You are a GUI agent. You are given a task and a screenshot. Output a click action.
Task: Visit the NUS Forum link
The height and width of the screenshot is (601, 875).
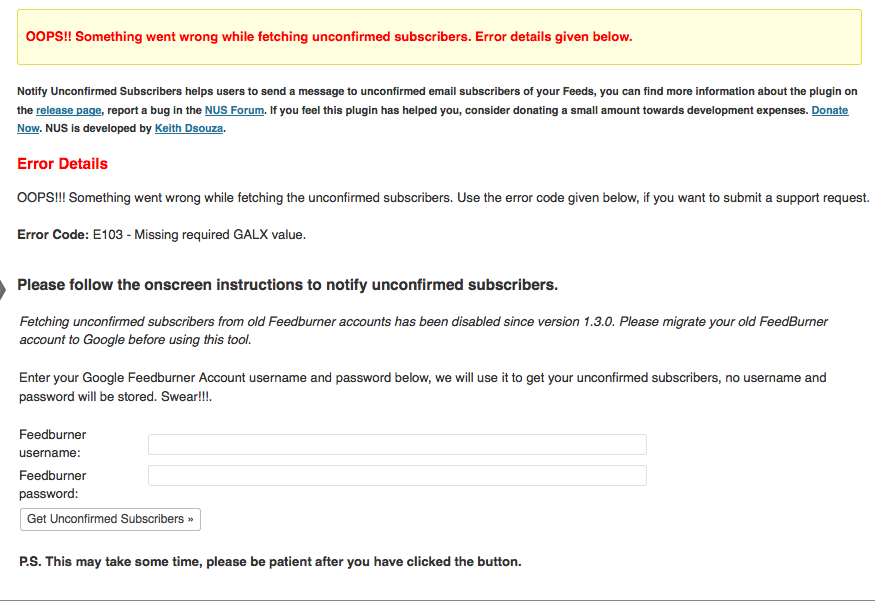234,110
